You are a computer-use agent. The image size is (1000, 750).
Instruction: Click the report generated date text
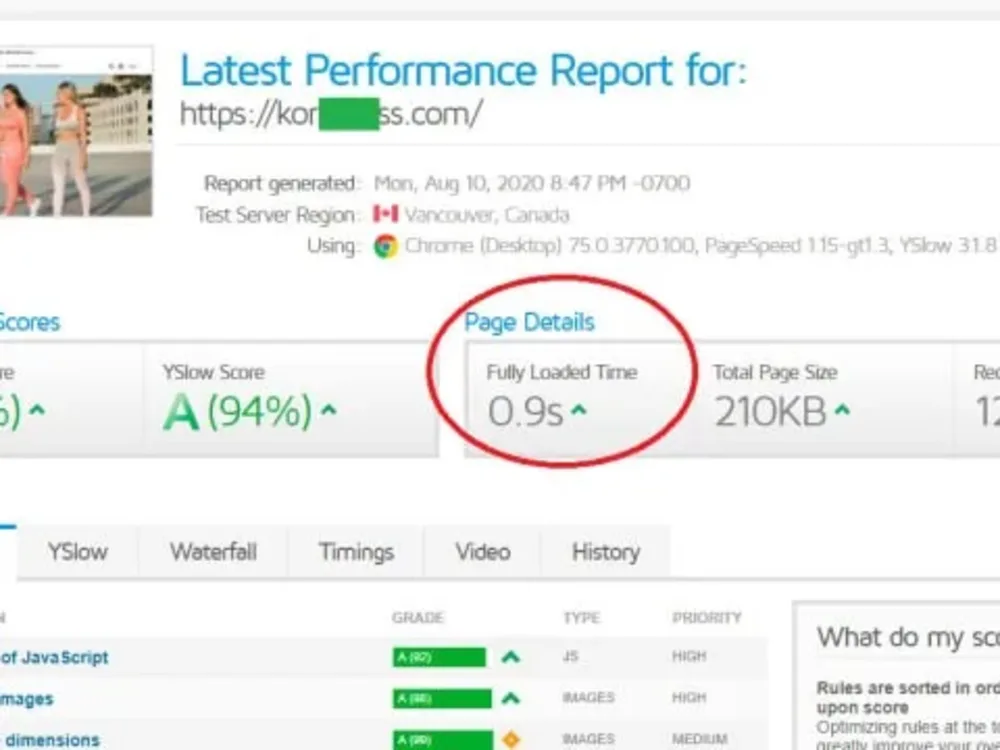coord(532,184)
